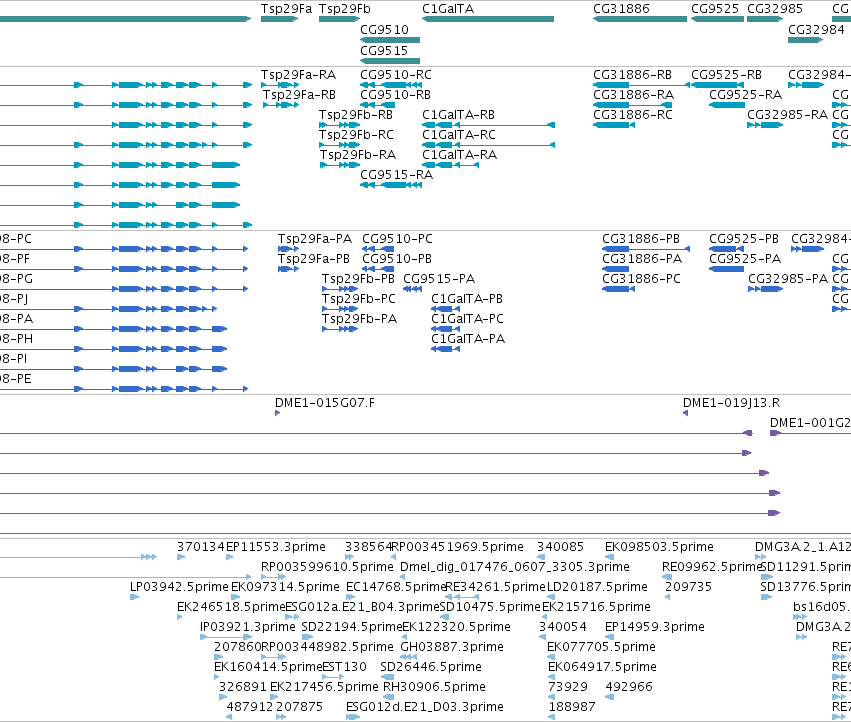Click transcript label Tsp29Fb-RC
The width and height of the screenshot is (851, 722).
click(x=357, y=135)
